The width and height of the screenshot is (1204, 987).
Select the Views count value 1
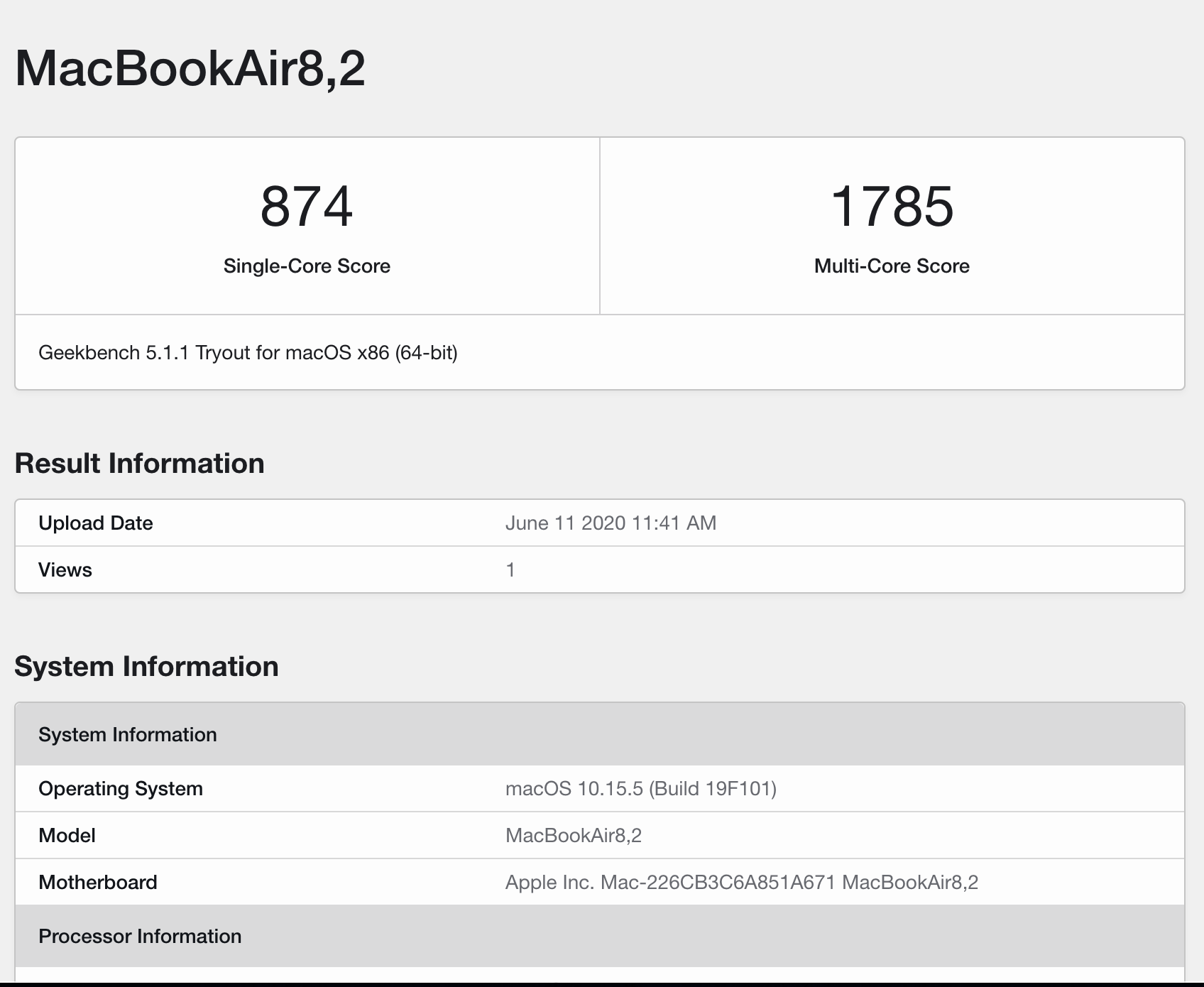pyautogui.click(x=510, y=570)
